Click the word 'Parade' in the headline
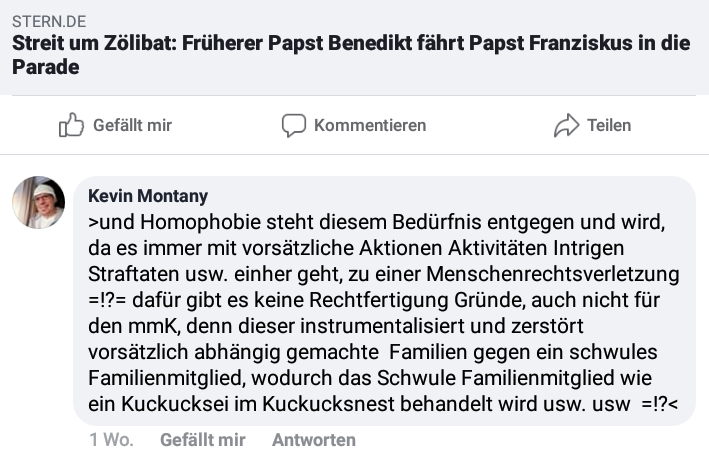 tap(46, 67)
